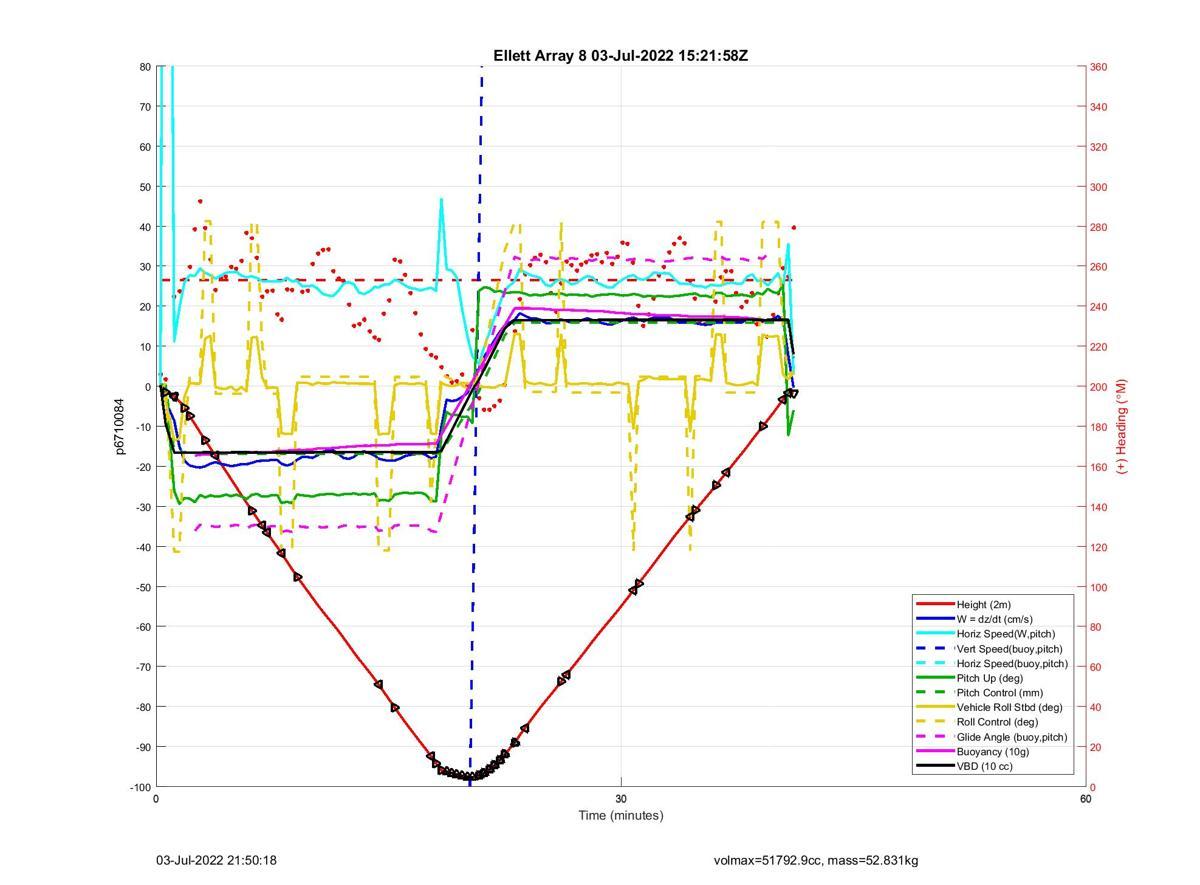Image resolution: width=1200 pixels, height=885 pixels.
Task: Click the 70 tick on left axis
Action: coord(144,107)
